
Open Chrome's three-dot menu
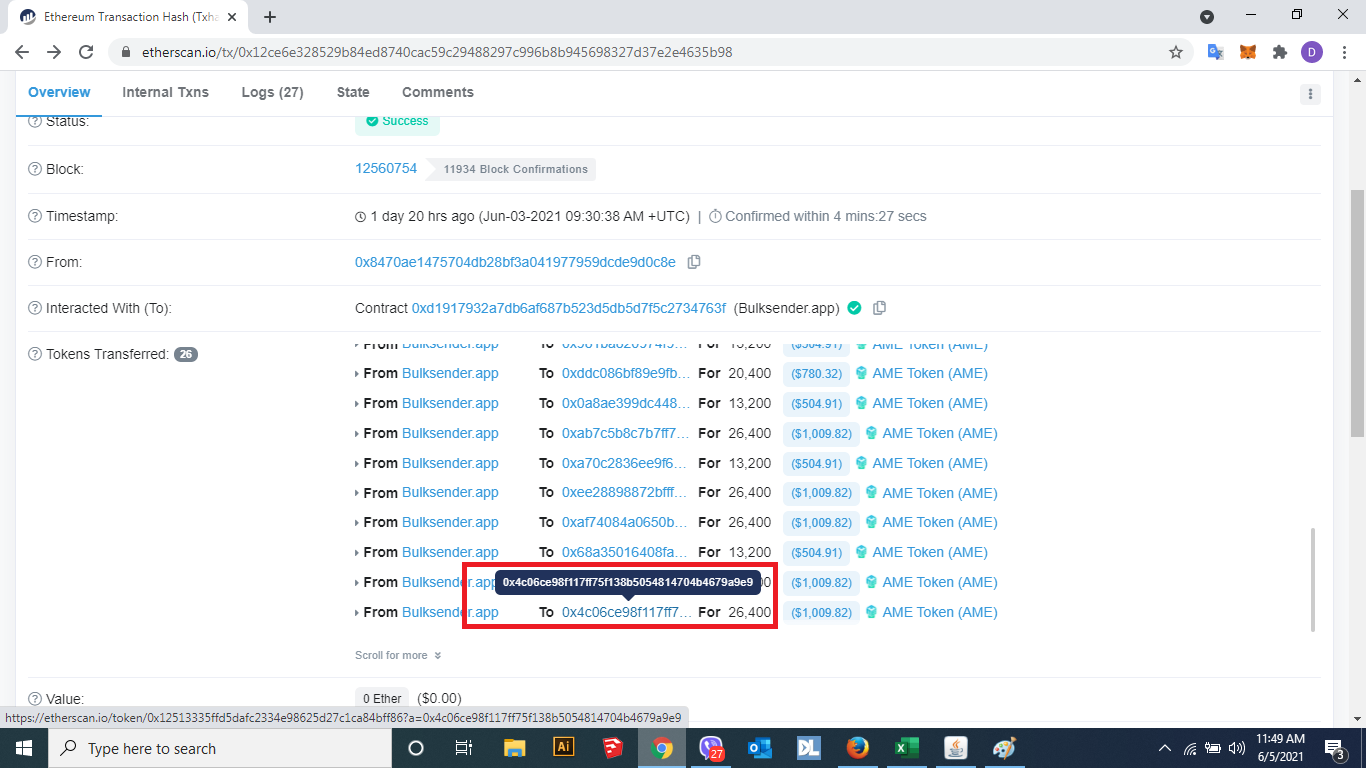click(x=1344, y=52)
